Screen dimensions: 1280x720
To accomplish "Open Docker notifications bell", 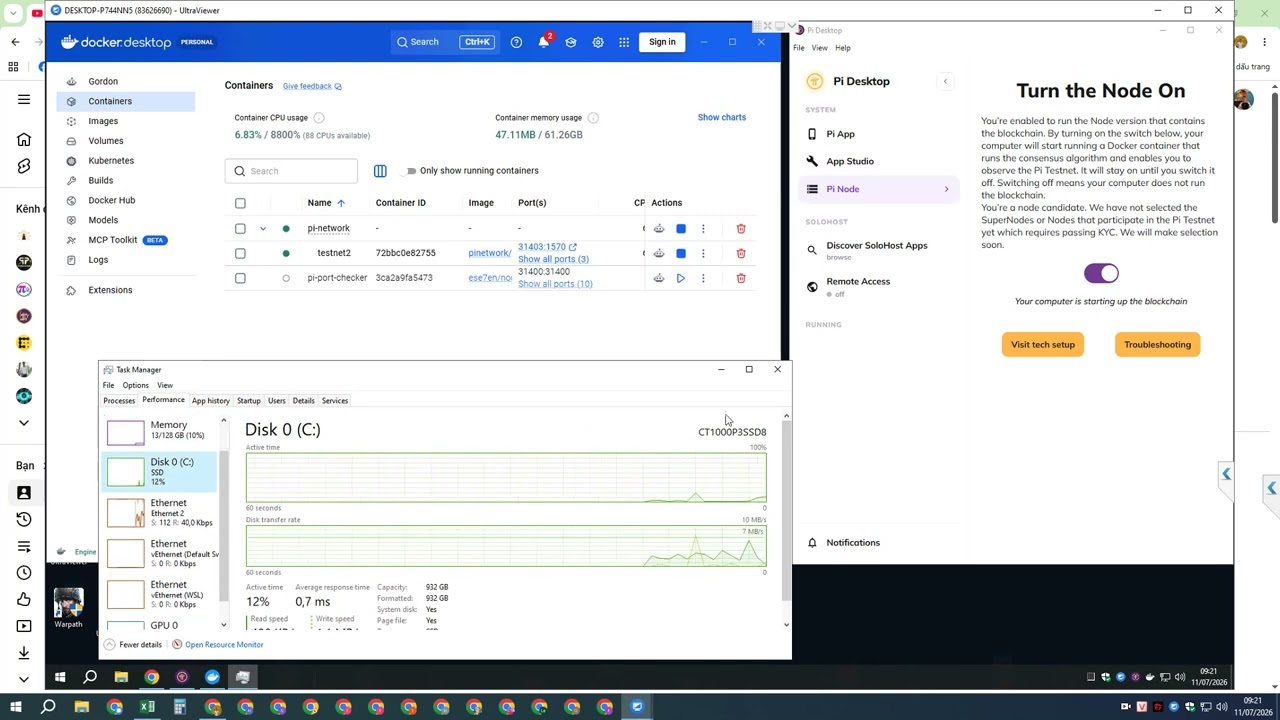I will click(544, 42).
